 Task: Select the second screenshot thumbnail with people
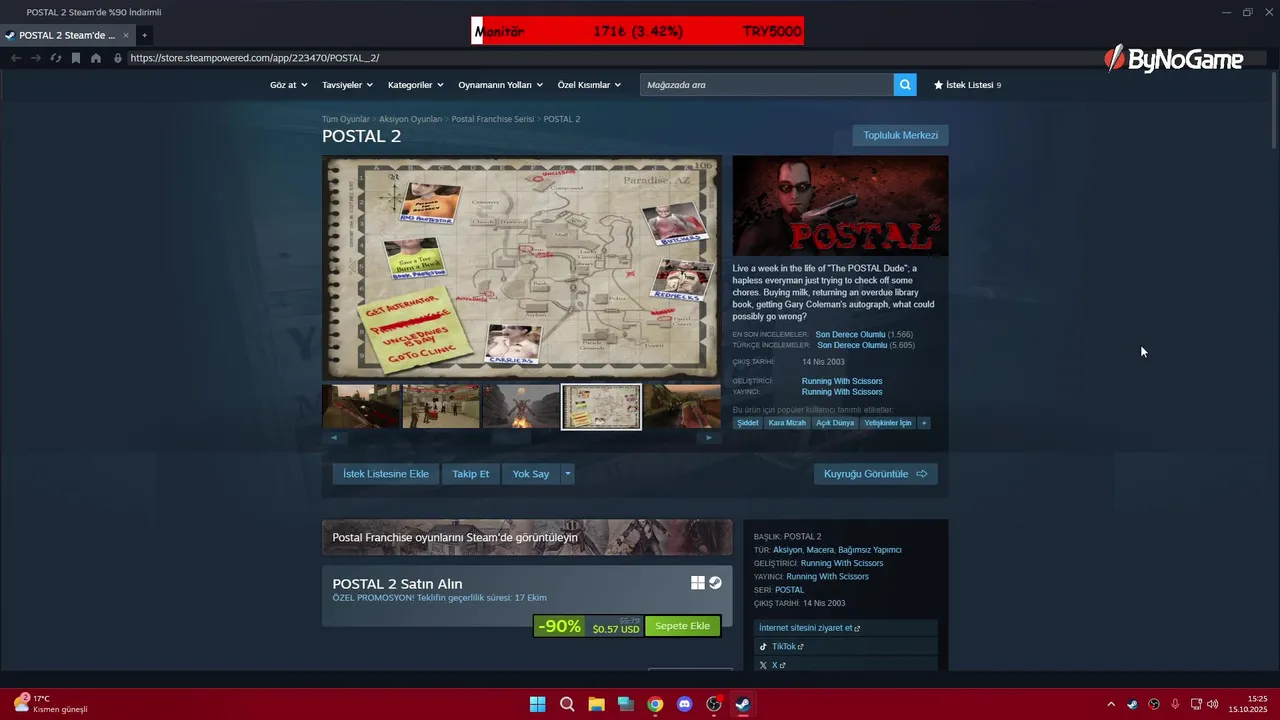(x=441, y=406)
